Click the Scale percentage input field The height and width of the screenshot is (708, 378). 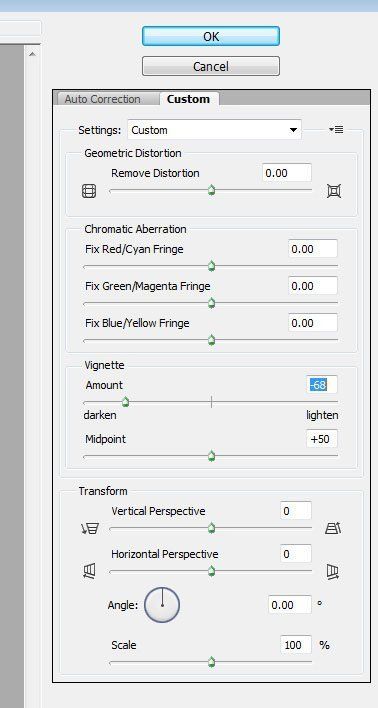pos(296,645)
